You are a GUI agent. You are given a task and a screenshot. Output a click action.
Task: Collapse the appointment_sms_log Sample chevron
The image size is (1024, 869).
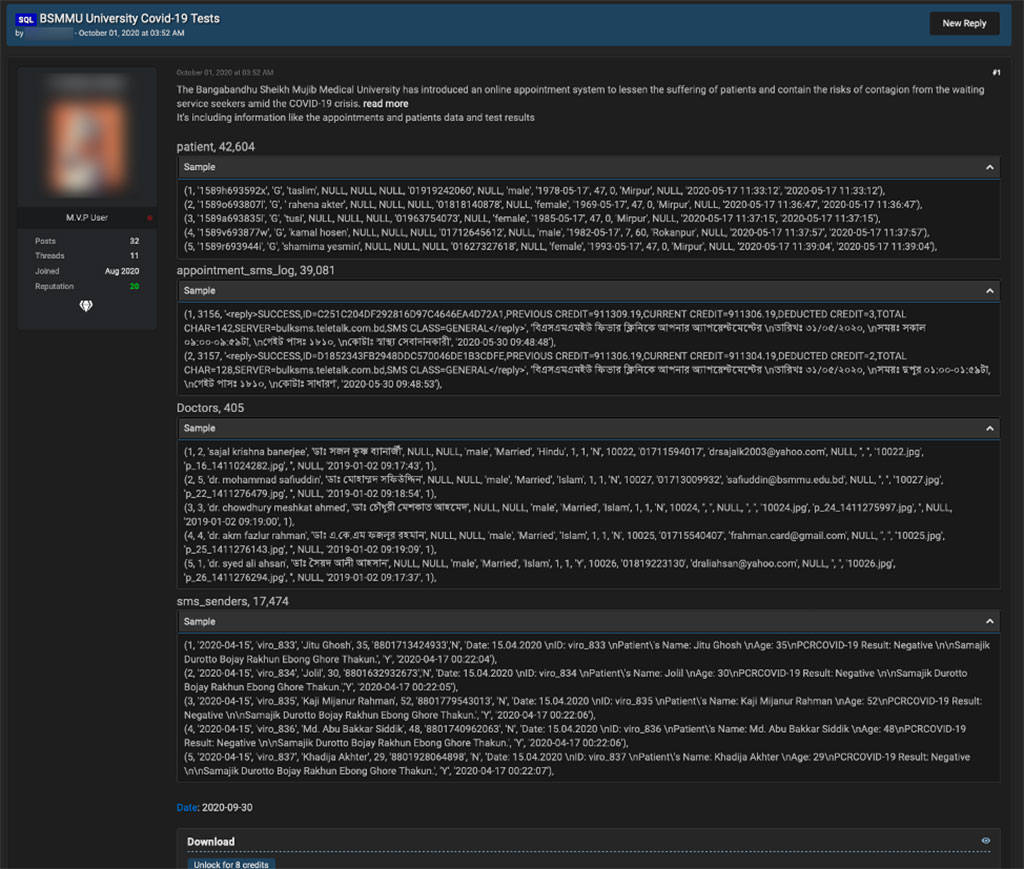coord(989,291)
